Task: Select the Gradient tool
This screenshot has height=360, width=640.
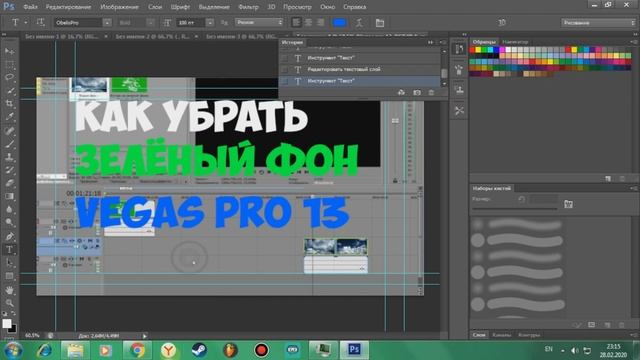Action: [9, 196]
